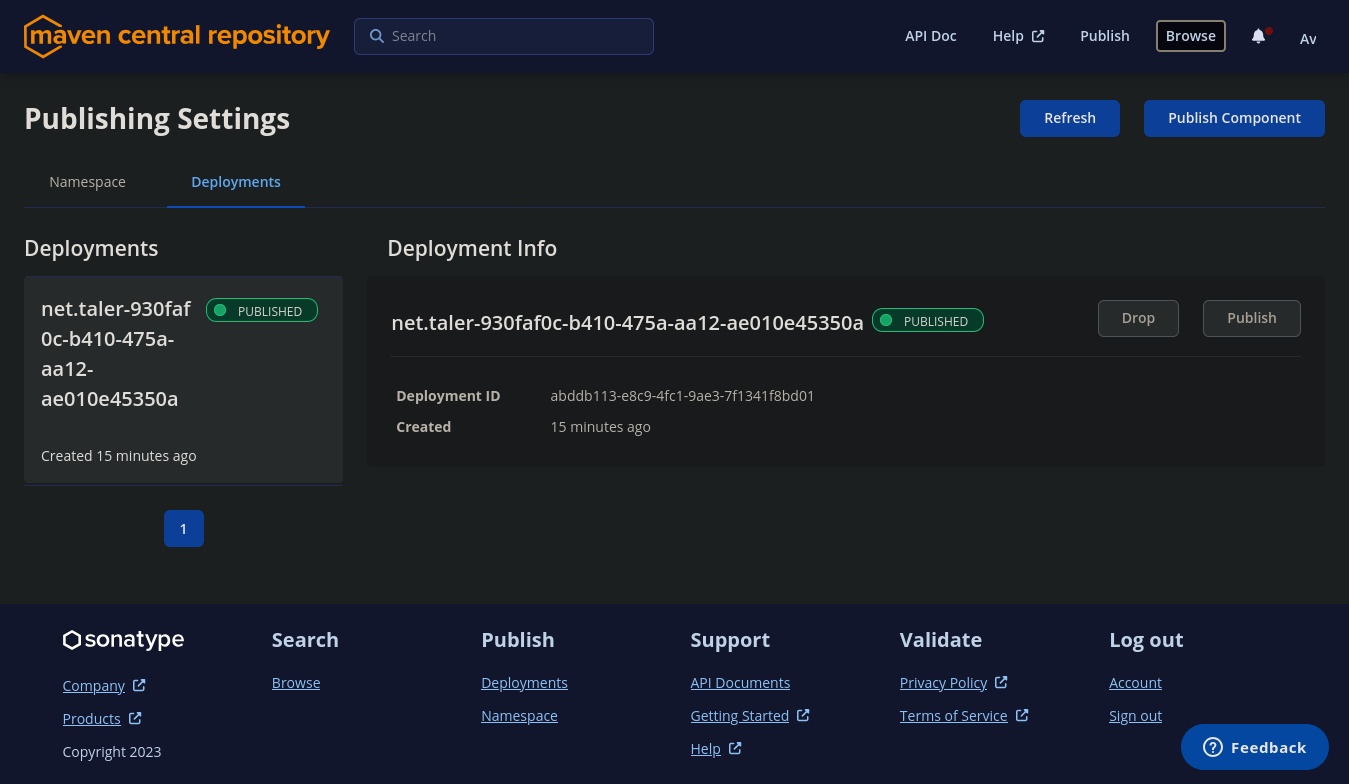This screenshot has height=784, width=1349.
Task: Click the external link icon beside Terms of Service
Action: [1022, 715]
